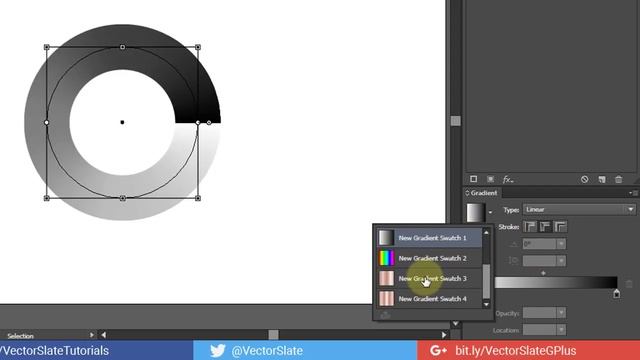Click the save to swatches library icon
This screenshot has width=640, height=360.
click(x=385, y=315)
